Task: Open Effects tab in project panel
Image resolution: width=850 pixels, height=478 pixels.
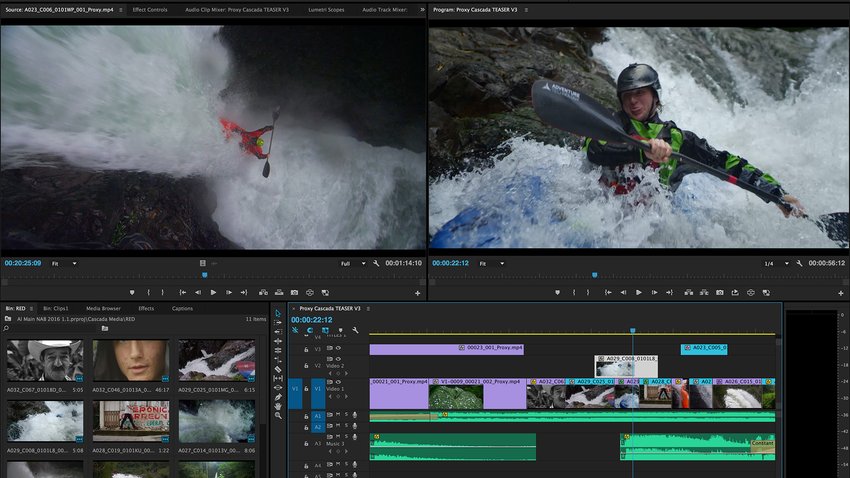Action: [x=146, y=308]
